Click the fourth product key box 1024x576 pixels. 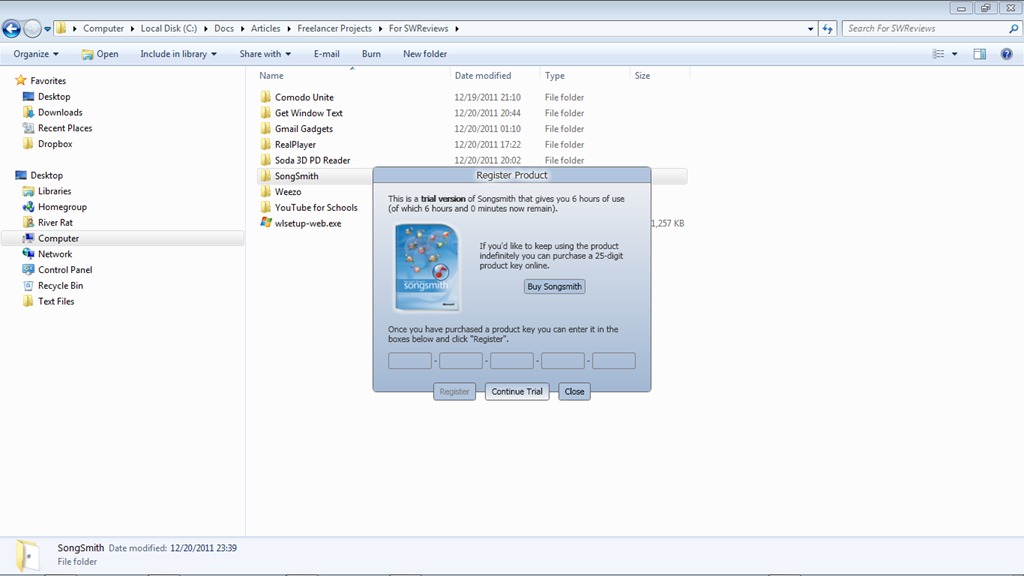[563, 360]
